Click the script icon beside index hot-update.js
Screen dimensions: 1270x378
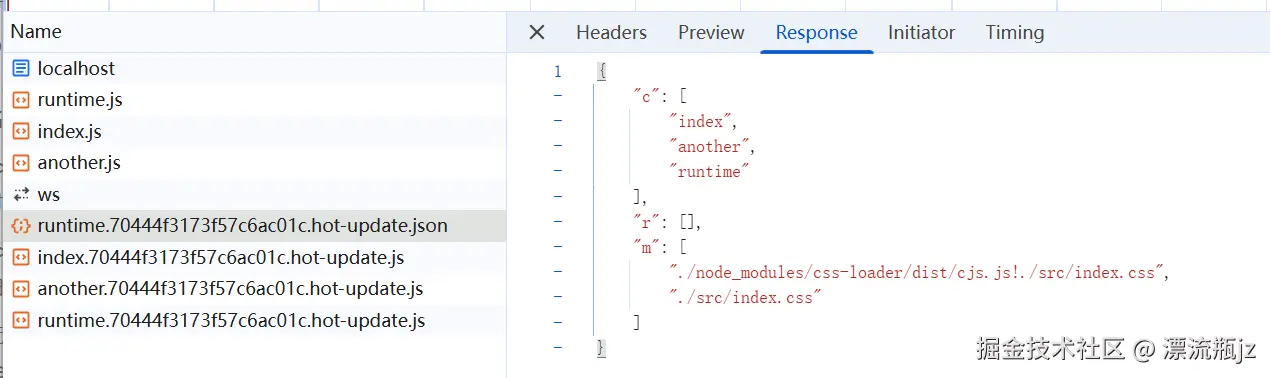pos(21,258)
